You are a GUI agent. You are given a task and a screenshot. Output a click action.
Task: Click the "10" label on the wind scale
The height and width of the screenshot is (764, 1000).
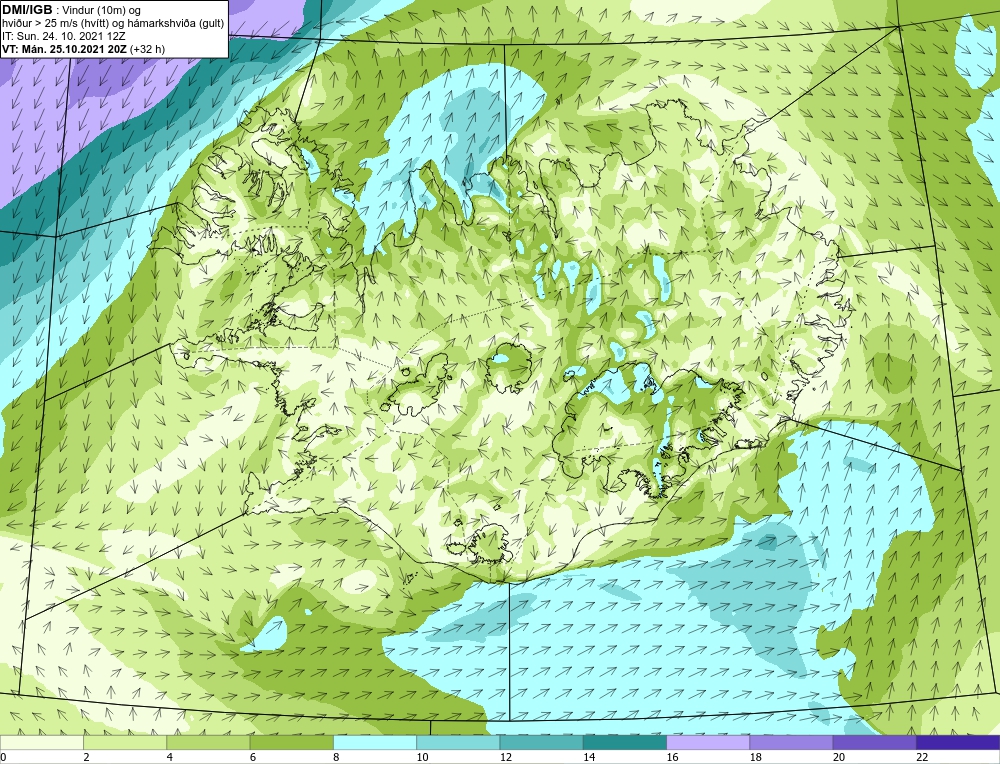coord(422,757)
